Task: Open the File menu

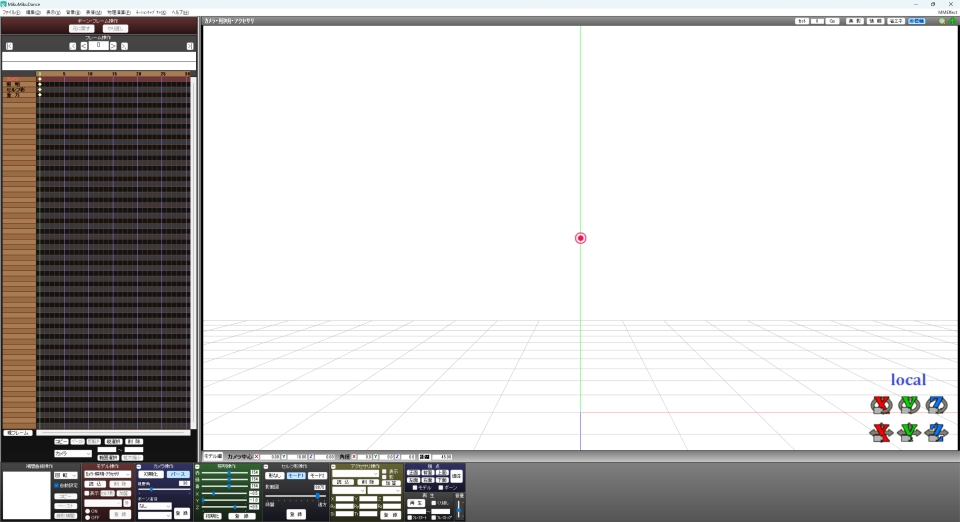Action: (12, 12)
